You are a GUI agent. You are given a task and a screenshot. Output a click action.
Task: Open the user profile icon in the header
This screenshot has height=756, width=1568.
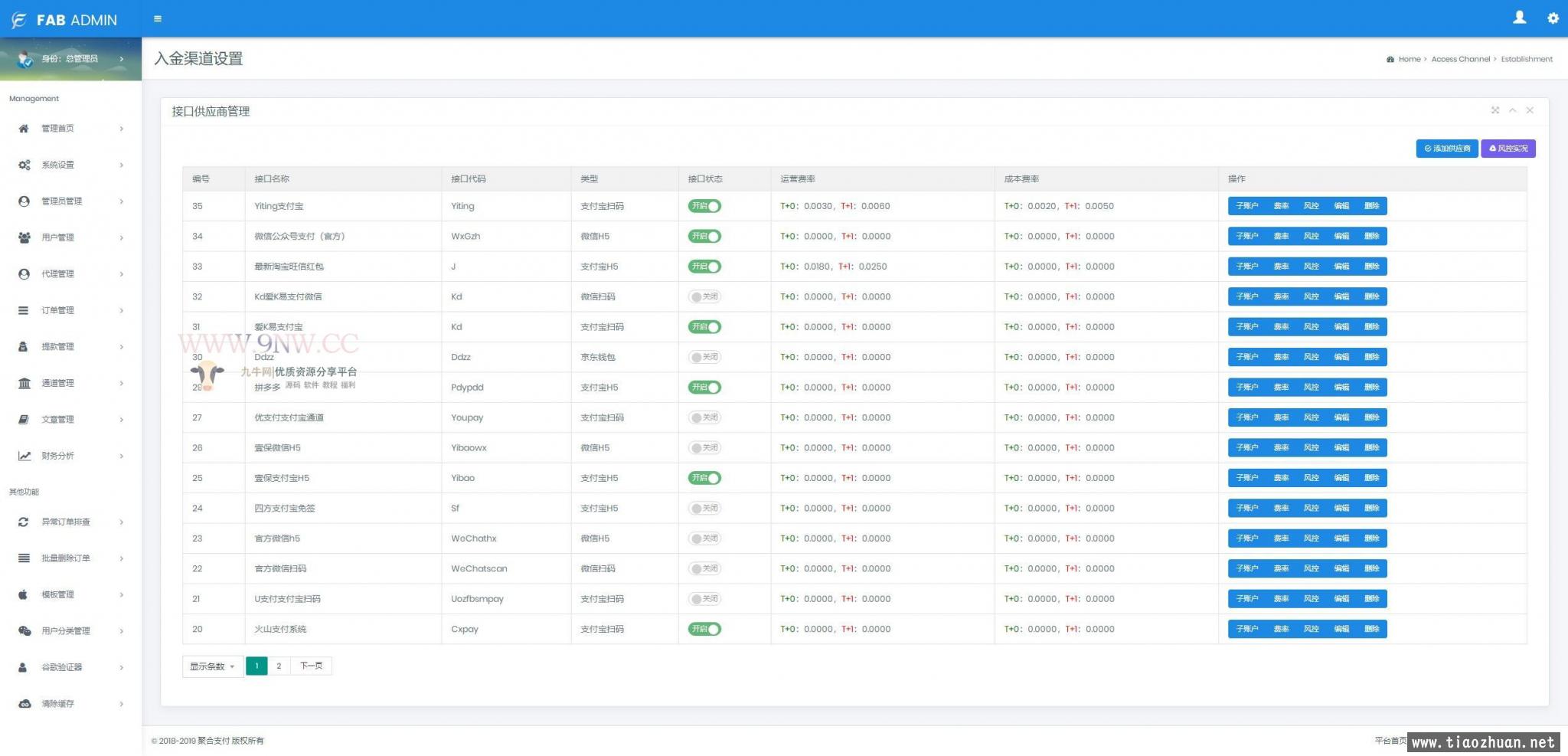[x=1520, y=18]
